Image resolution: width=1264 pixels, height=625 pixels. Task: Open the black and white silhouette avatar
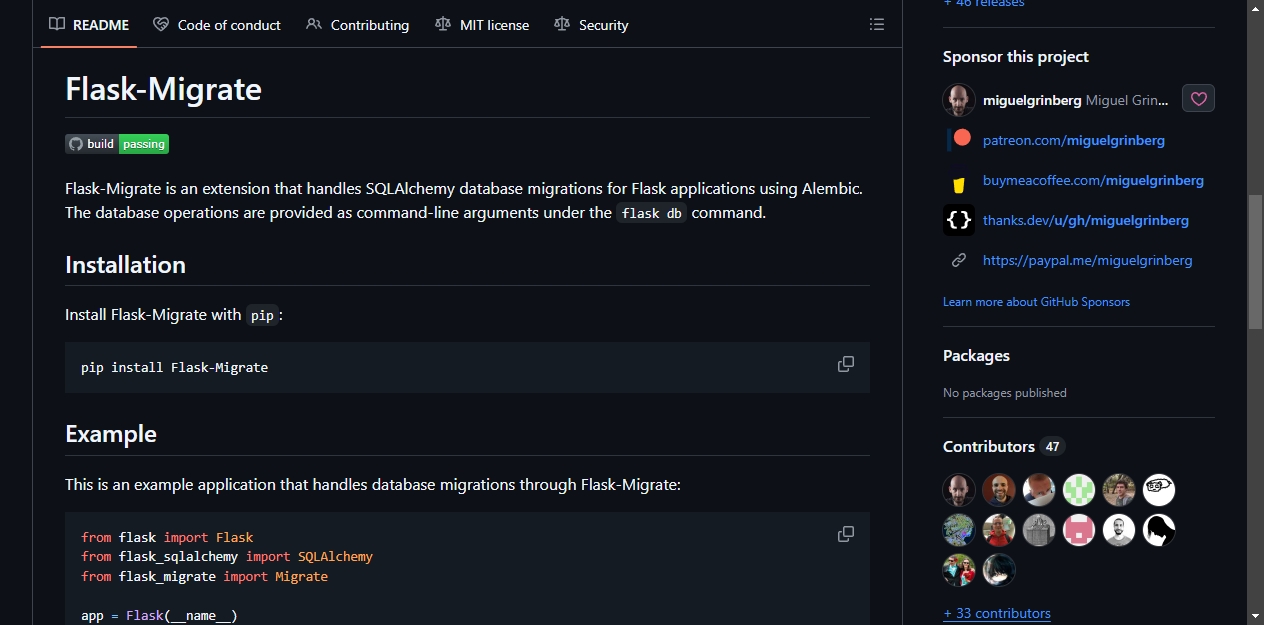pyautogui.click(x=1159, y=530)
